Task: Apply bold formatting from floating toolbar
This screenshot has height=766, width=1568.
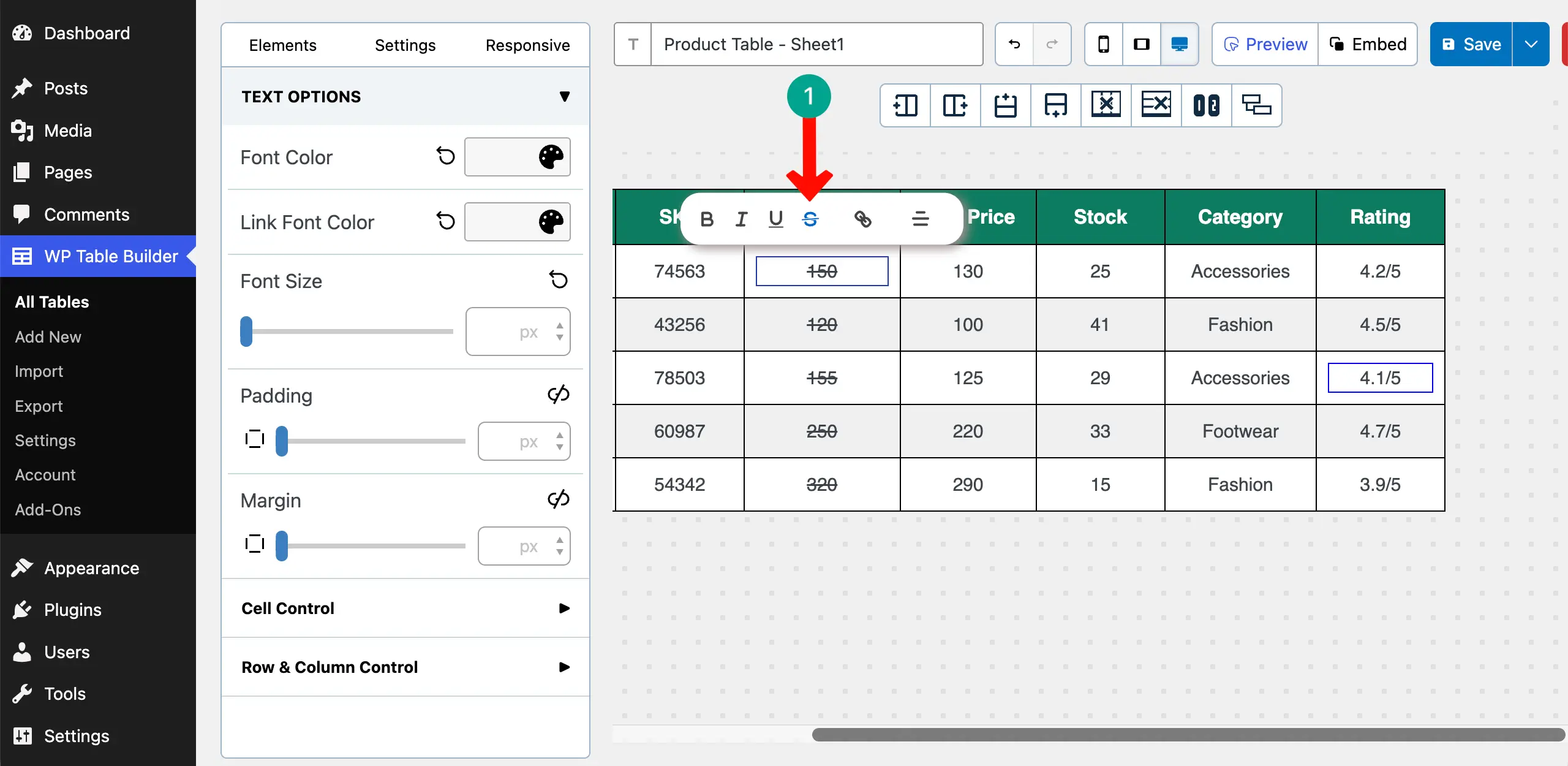Action: 707,219
